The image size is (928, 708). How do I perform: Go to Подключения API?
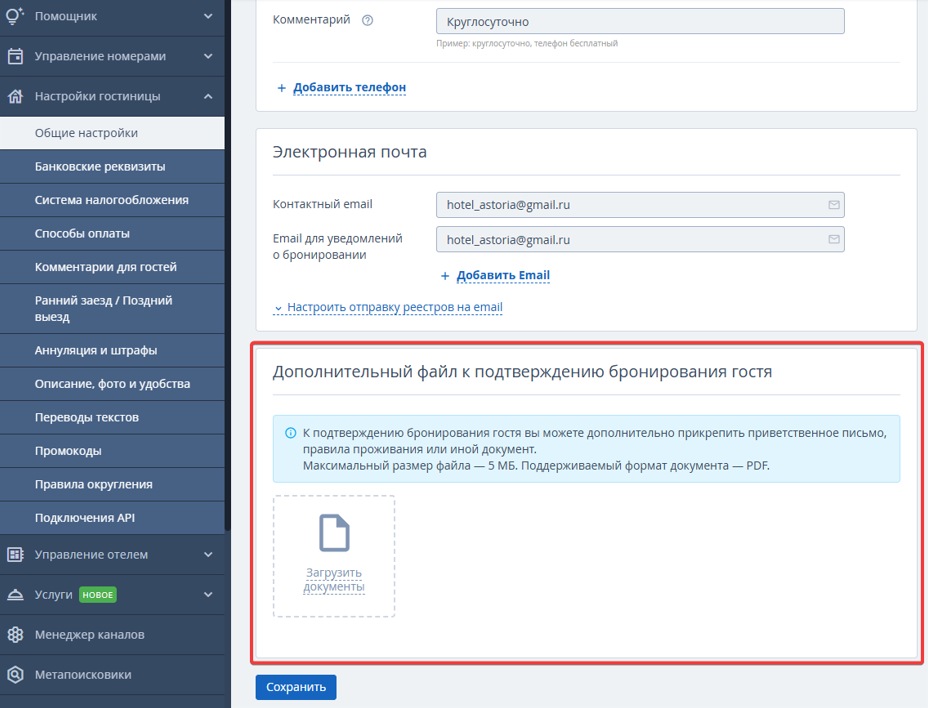point(112,518)
